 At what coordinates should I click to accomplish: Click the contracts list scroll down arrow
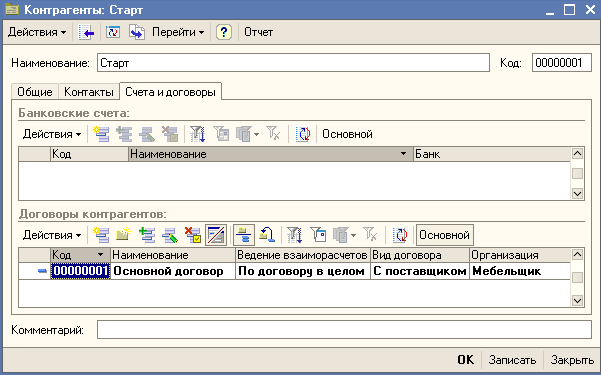tap(577, 300)
